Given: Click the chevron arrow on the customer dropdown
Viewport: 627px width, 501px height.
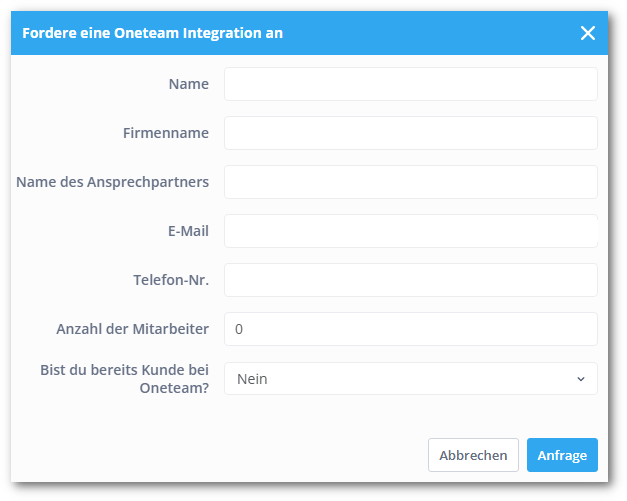Looking at the screenshot, I should pyautogui.click(x=581, y=379).
